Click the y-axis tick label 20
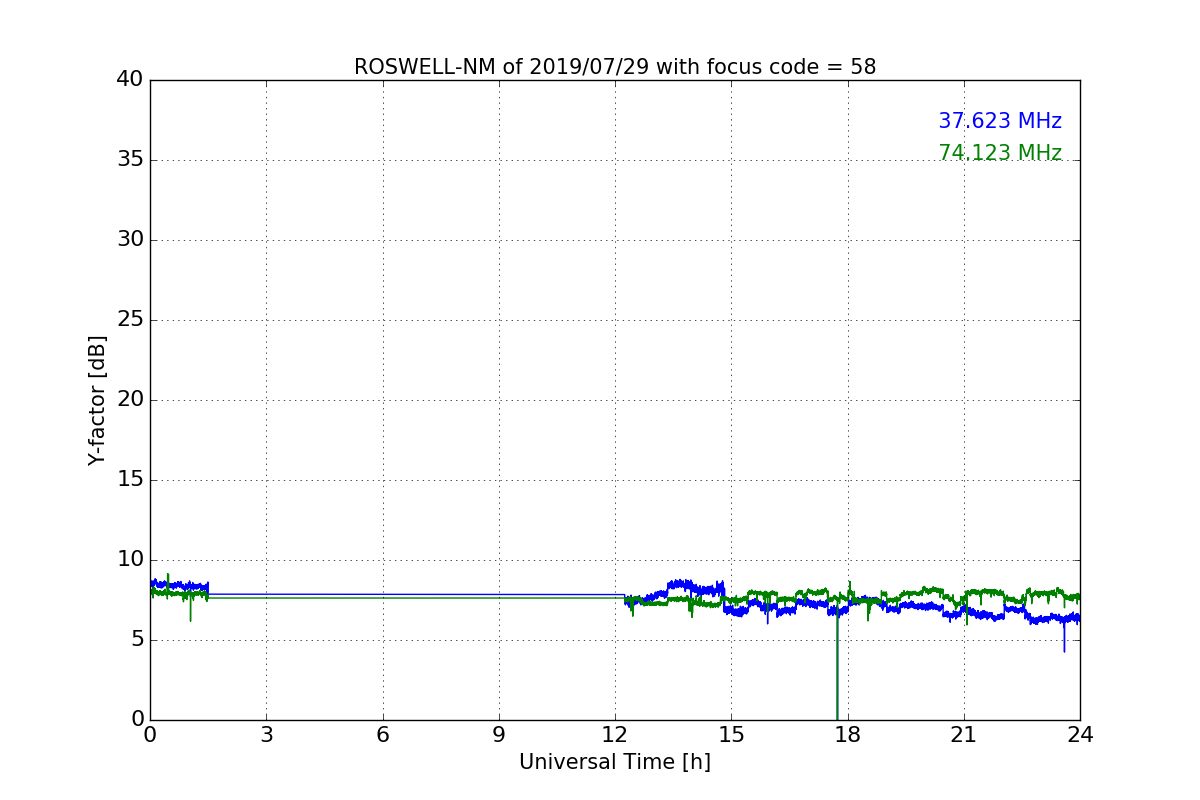Viewport: 1200px width, 800px height. click(130, 400)
